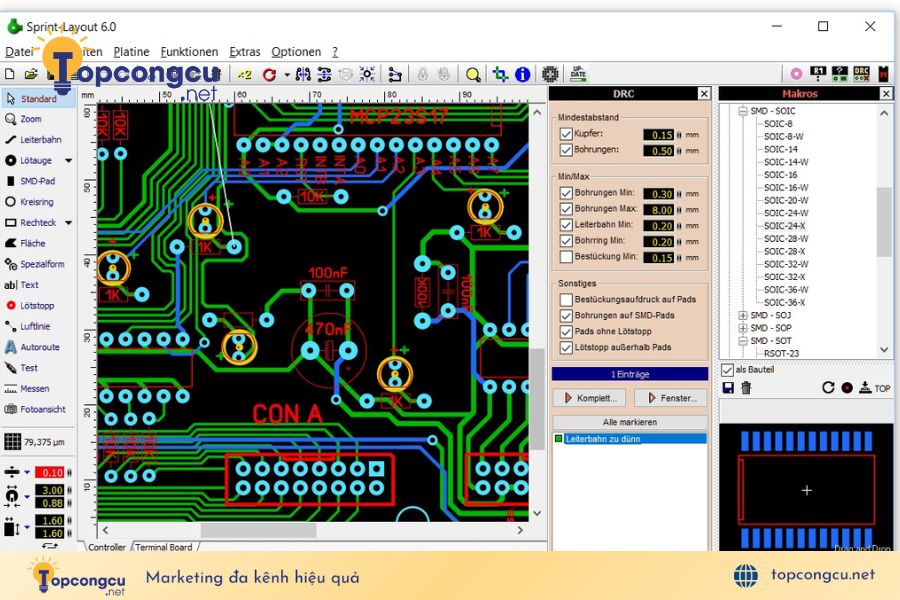The height and width of the screenshot is (600, 900).
Task: Switch to the Terminal Board tab
Action: point(164,547)
